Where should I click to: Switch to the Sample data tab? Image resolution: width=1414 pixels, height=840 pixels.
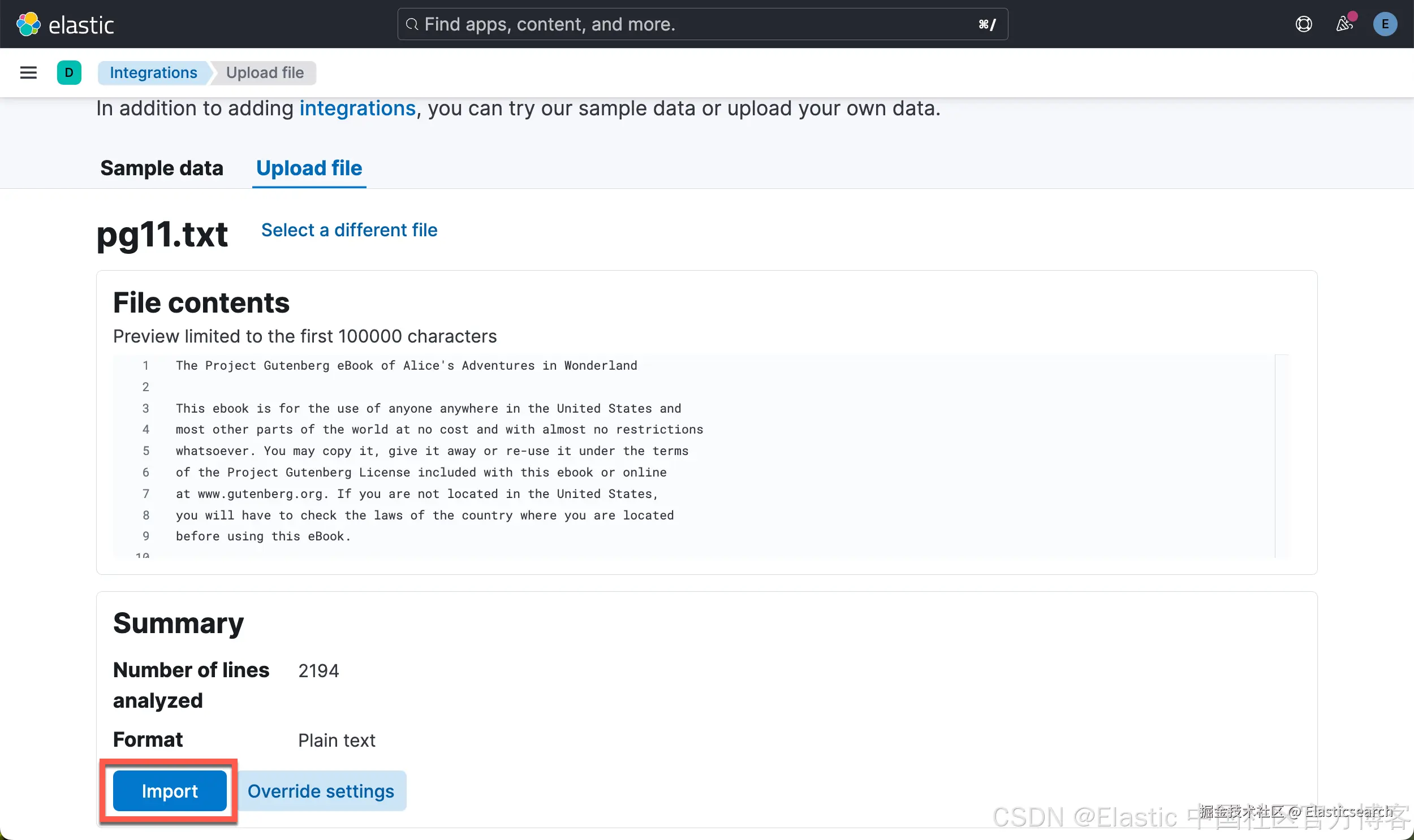point(161,168)
